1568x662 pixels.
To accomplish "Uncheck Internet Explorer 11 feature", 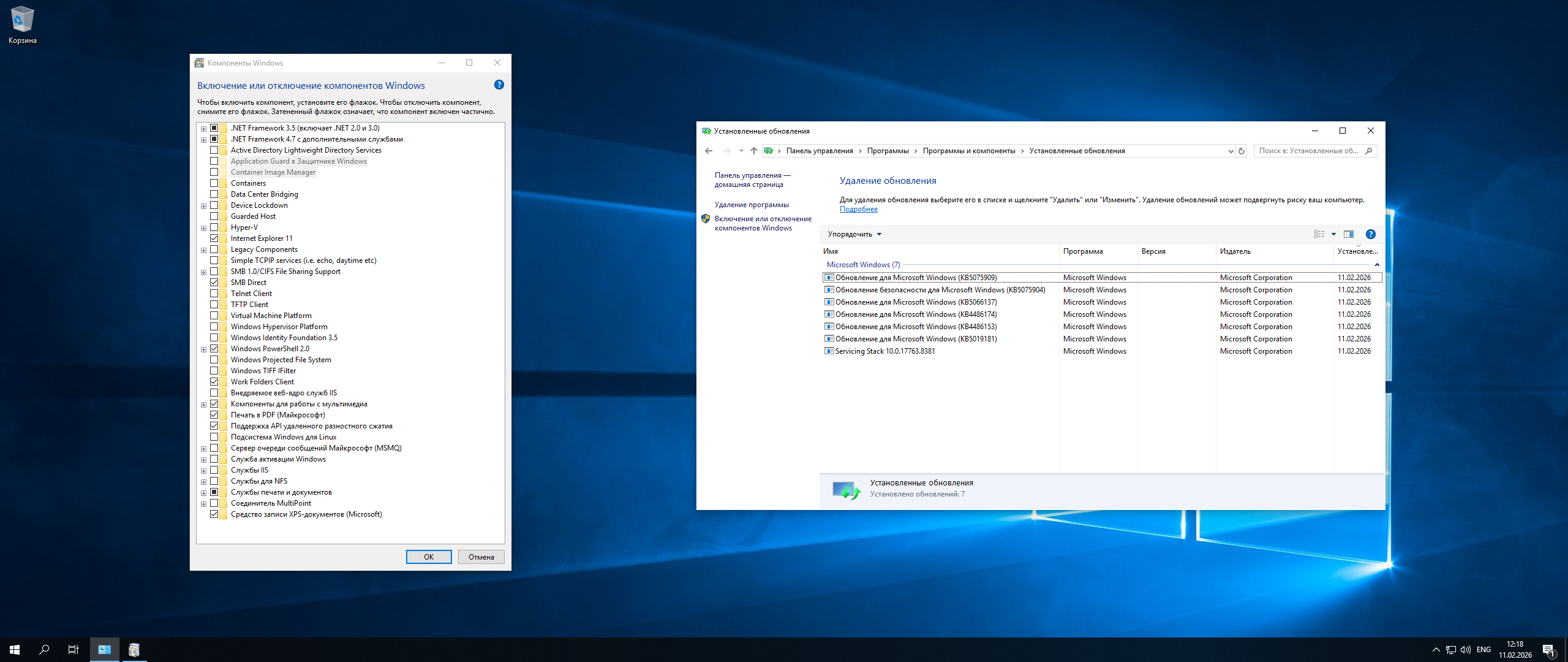I will [214, 238].
